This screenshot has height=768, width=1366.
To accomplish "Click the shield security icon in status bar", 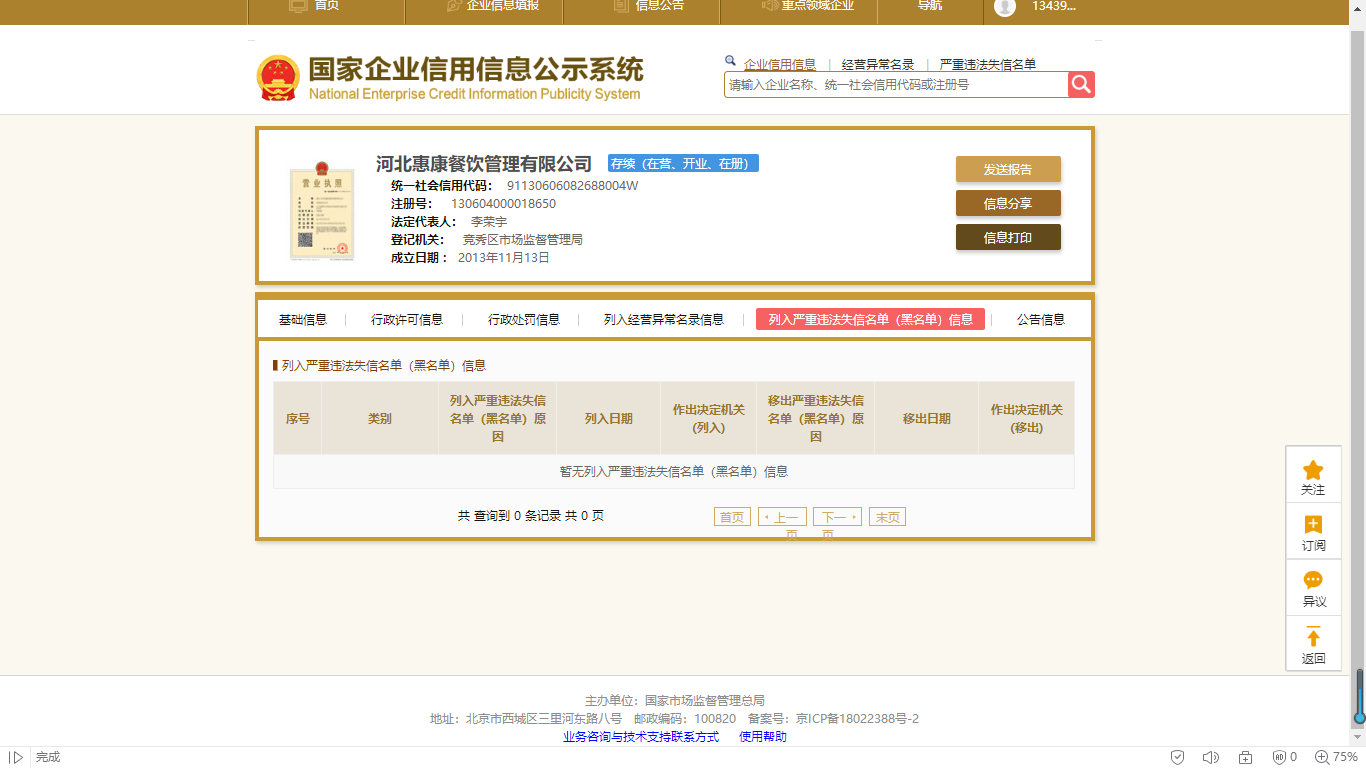I will click(x=1178, y=757).
